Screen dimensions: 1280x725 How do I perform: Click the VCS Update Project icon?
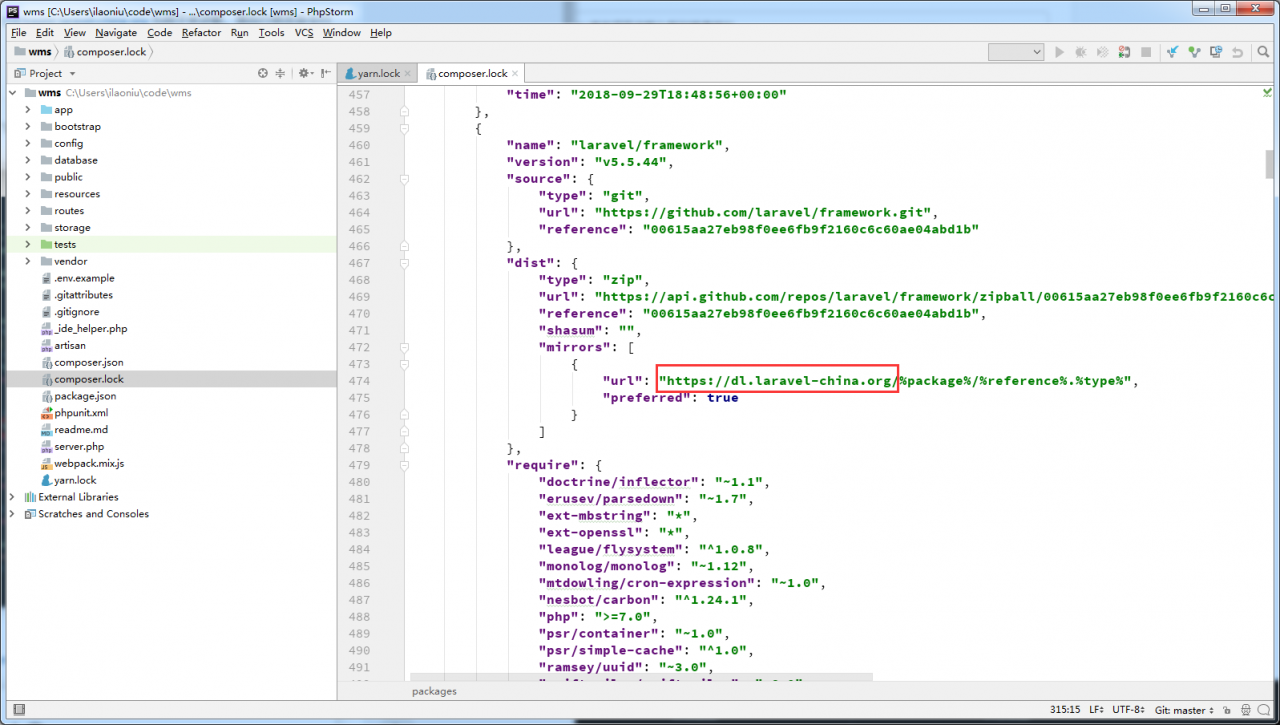coord(1172,52)
